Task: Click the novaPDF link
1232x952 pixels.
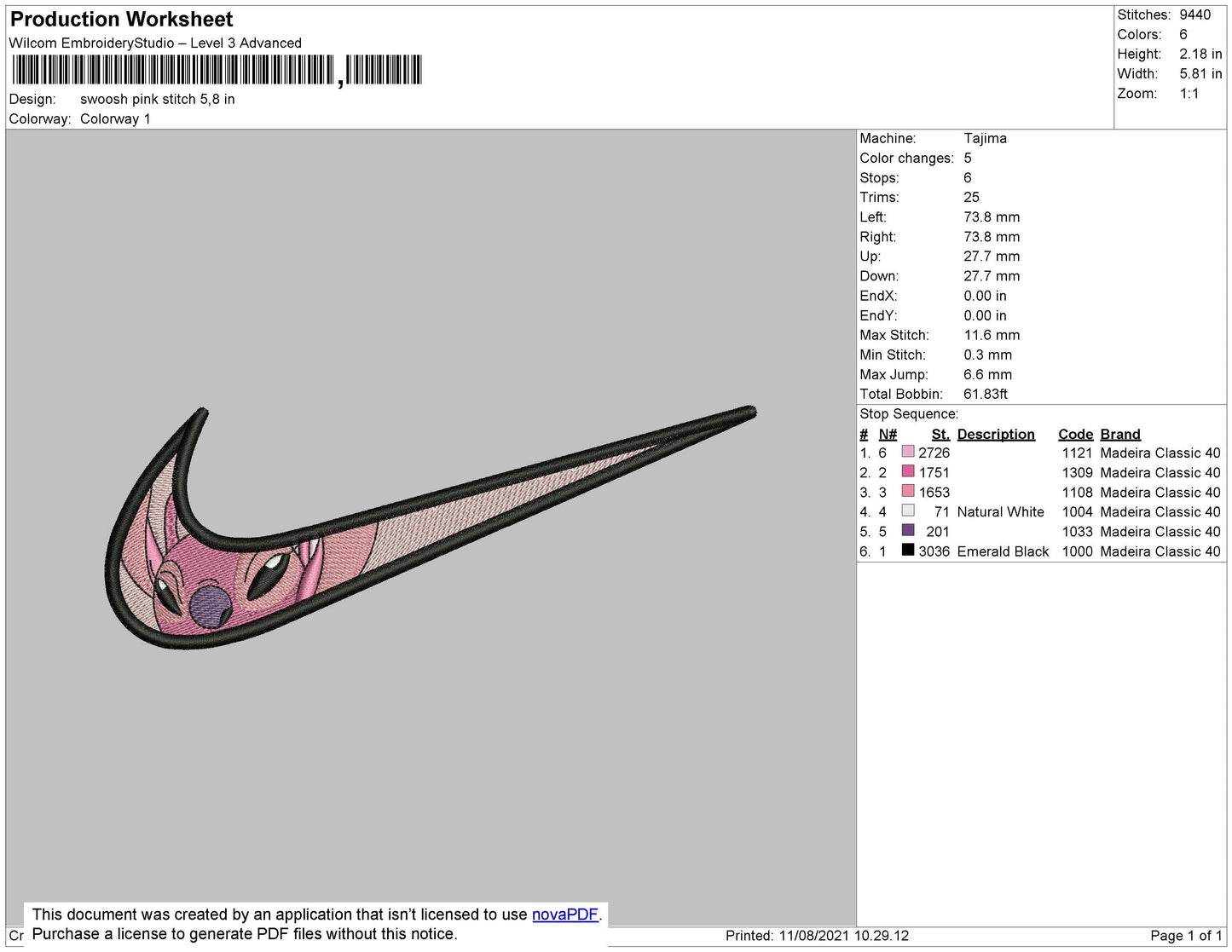Action: point(565,914)
